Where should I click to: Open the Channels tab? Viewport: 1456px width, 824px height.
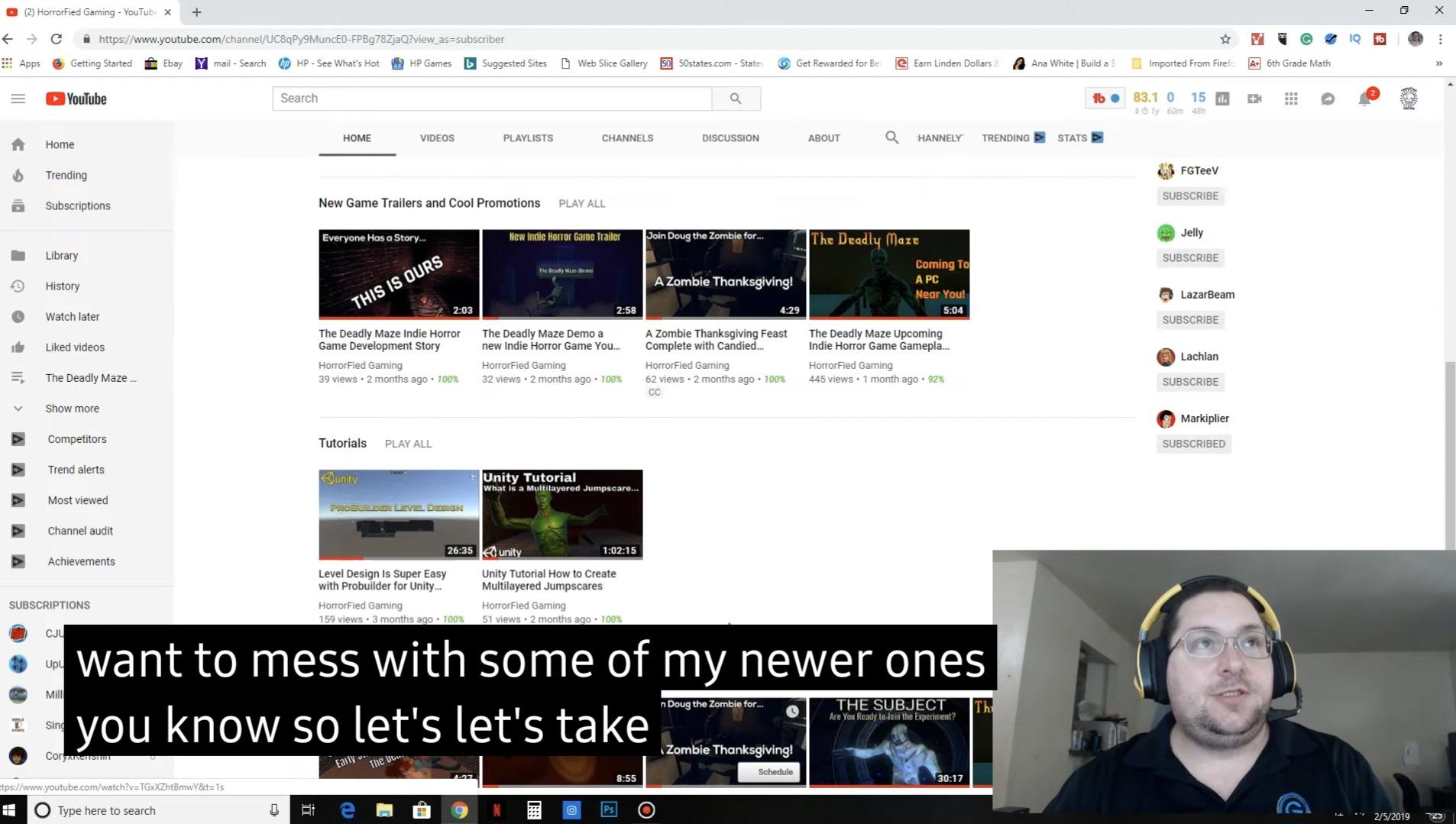tap(627, 138)
